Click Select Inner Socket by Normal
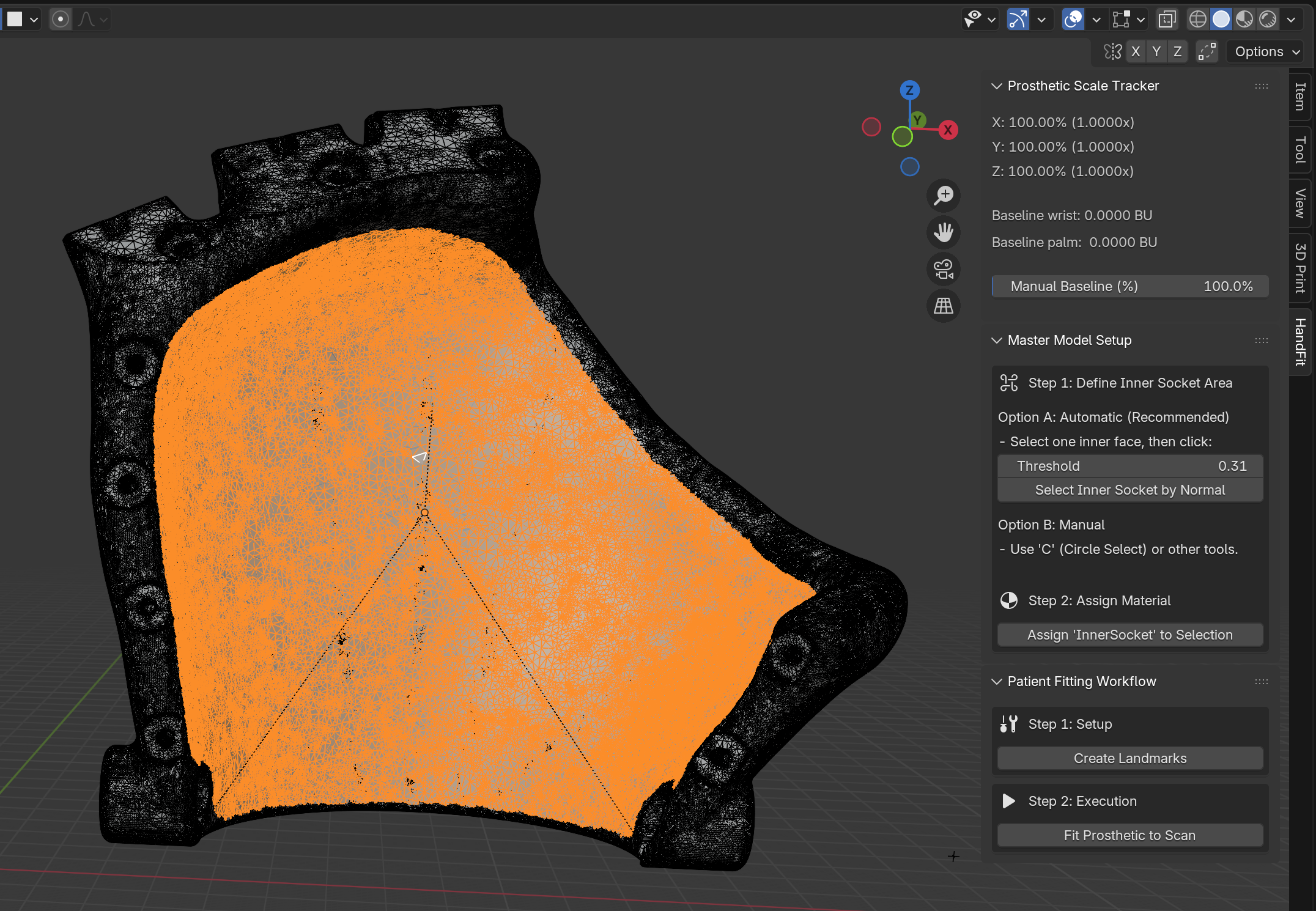 [1129, 490]
